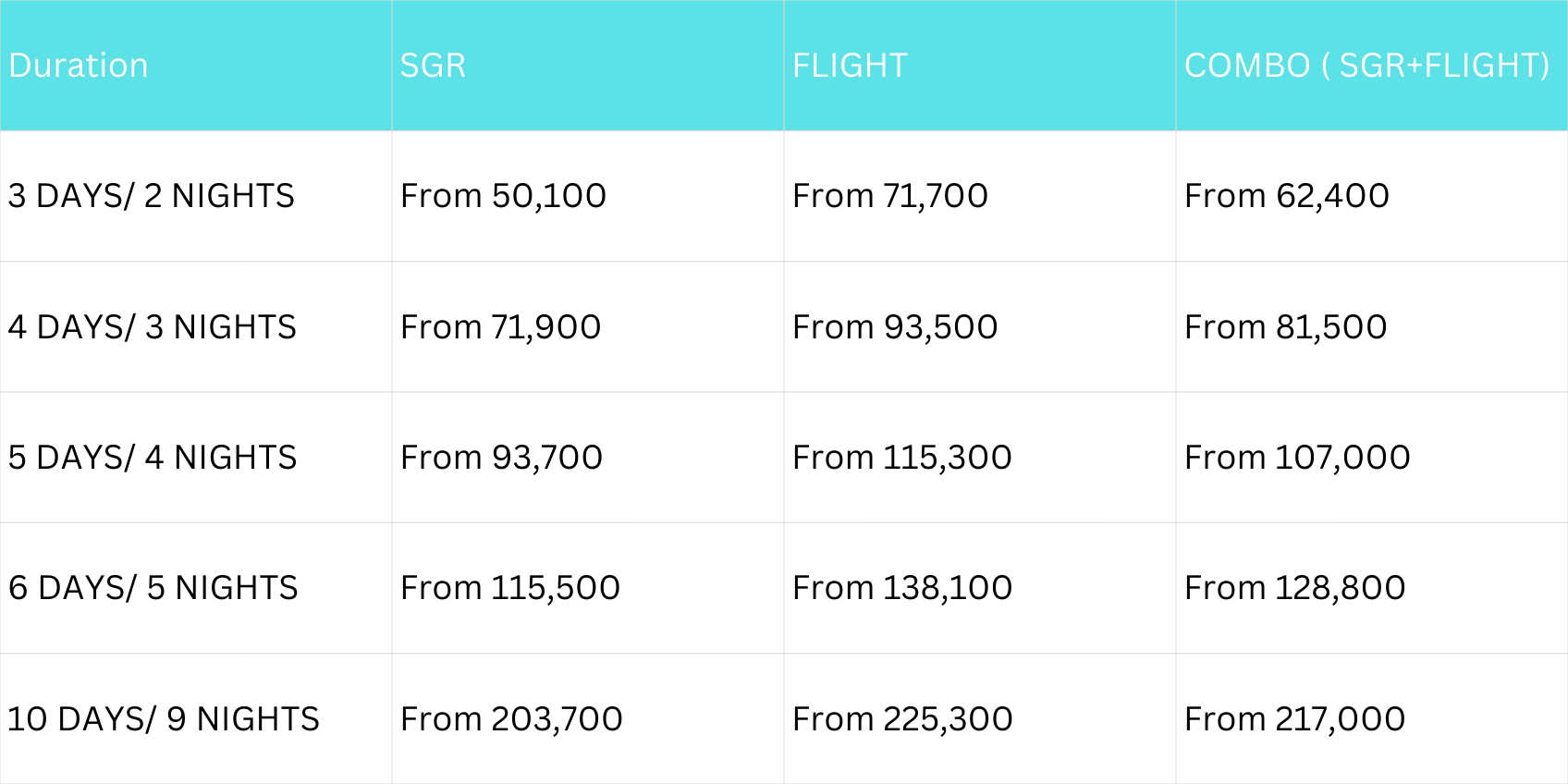Click the From 71,900 SGR price
The image size is (1568, 784).
(500, 327)
